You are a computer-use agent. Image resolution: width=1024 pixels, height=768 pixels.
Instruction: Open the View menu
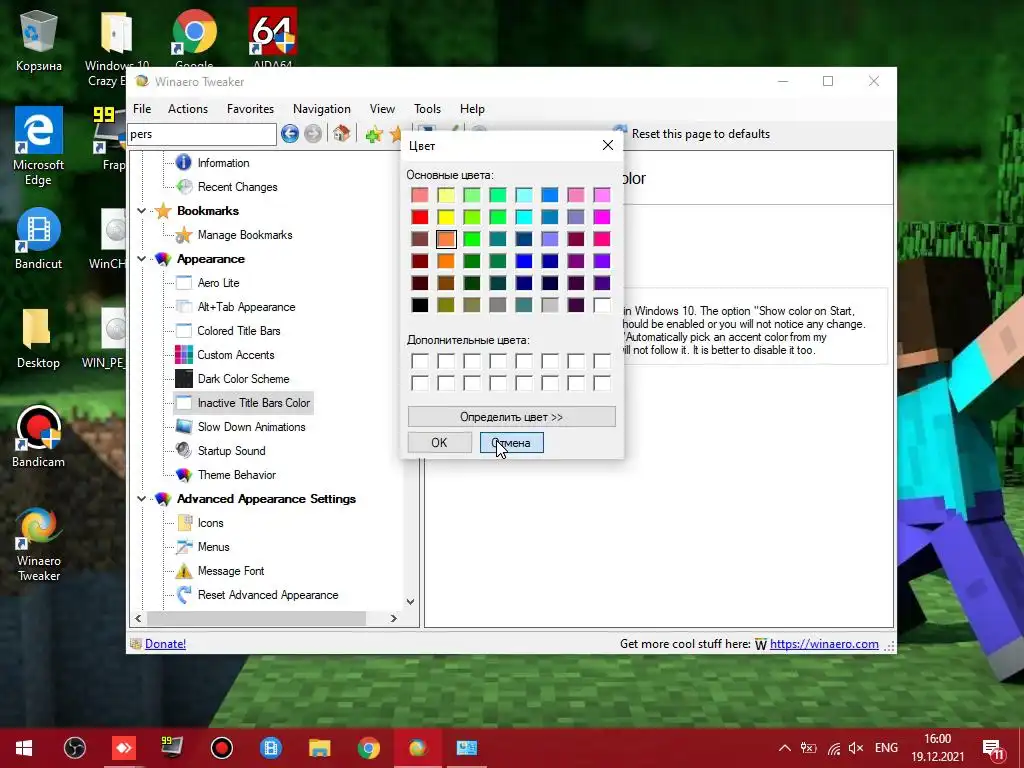[x=382, y=109]
